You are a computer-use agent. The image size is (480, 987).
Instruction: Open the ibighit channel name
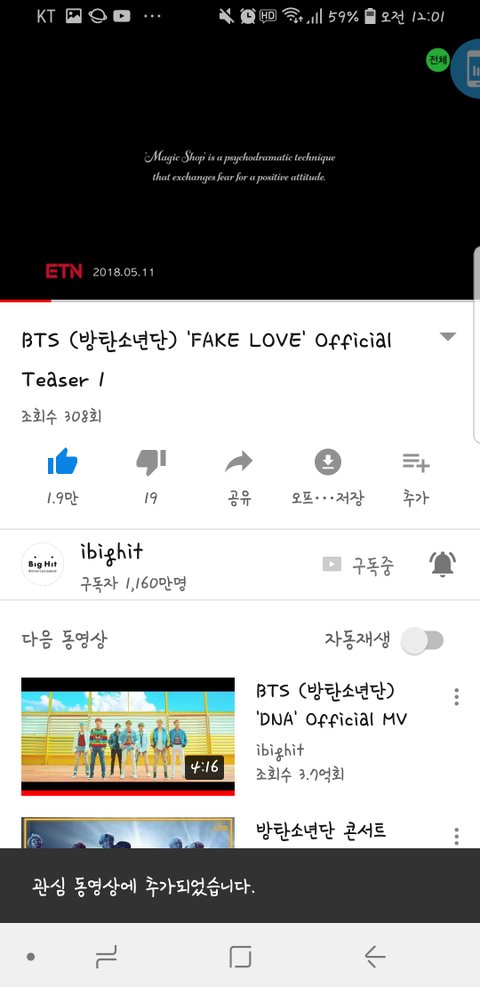tap(112, 552)
